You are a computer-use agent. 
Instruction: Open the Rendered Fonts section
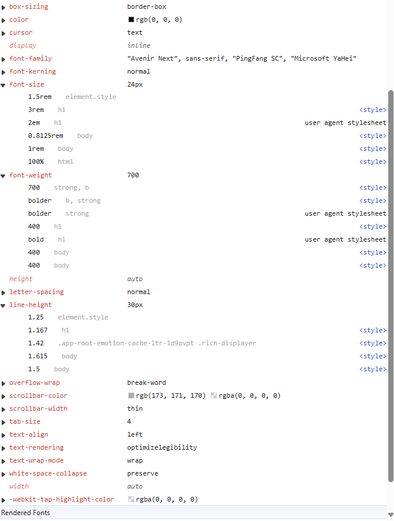click(193, 513)
